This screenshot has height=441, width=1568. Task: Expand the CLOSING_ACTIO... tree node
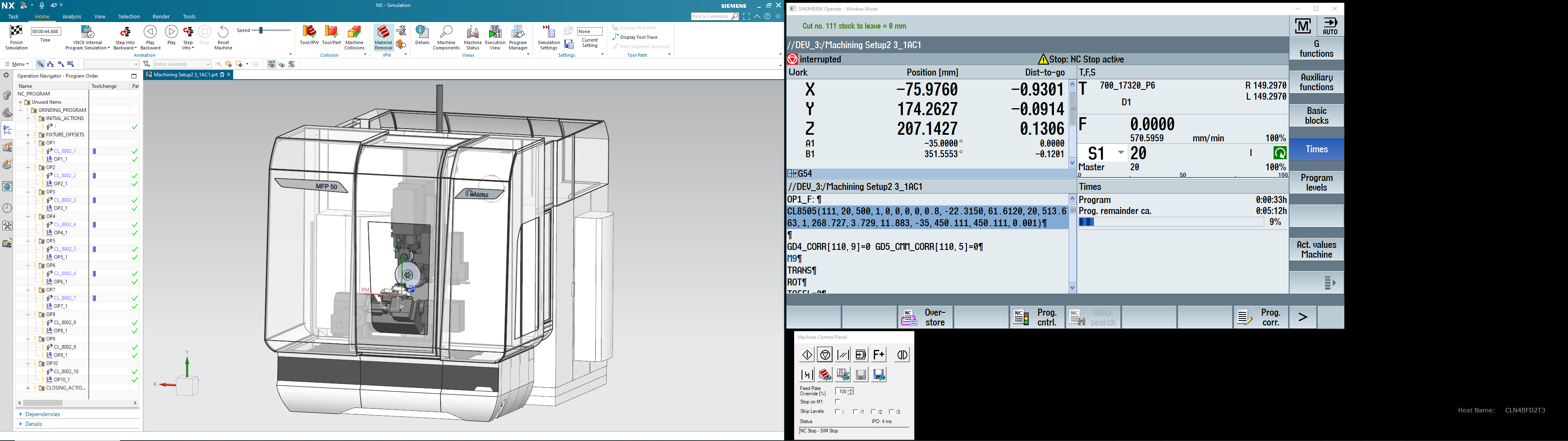click(28, 388)
